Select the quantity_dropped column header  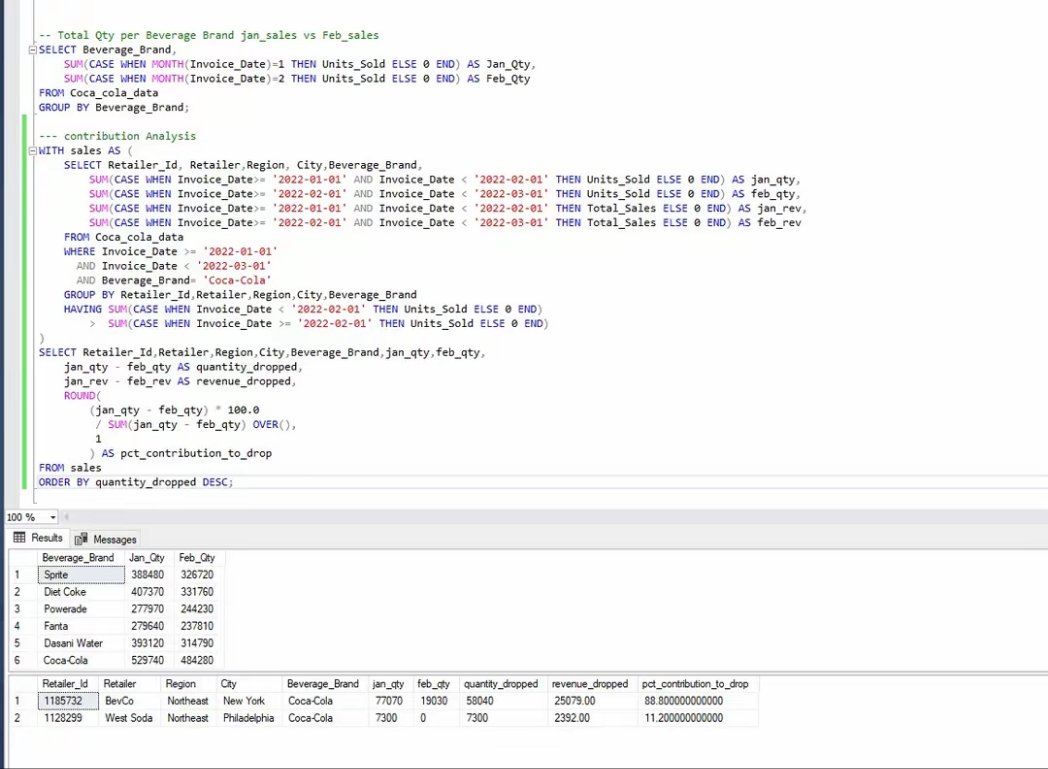coord(501,684)
